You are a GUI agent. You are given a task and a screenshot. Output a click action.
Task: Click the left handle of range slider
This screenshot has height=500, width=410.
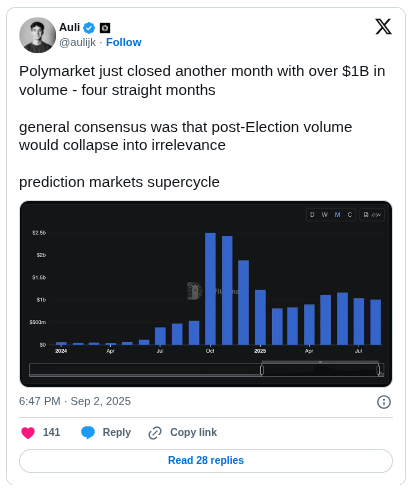262,370
